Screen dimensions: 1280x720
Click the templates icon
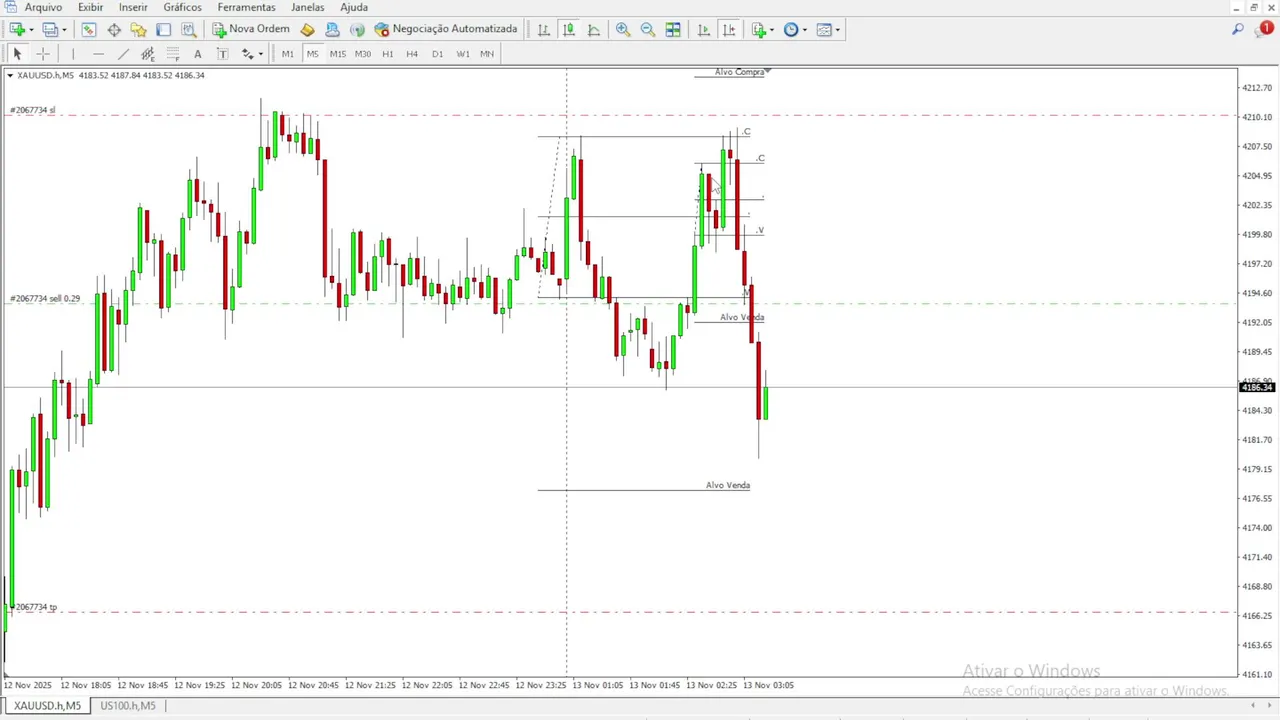pyautogui.click(x=824, y=30)
